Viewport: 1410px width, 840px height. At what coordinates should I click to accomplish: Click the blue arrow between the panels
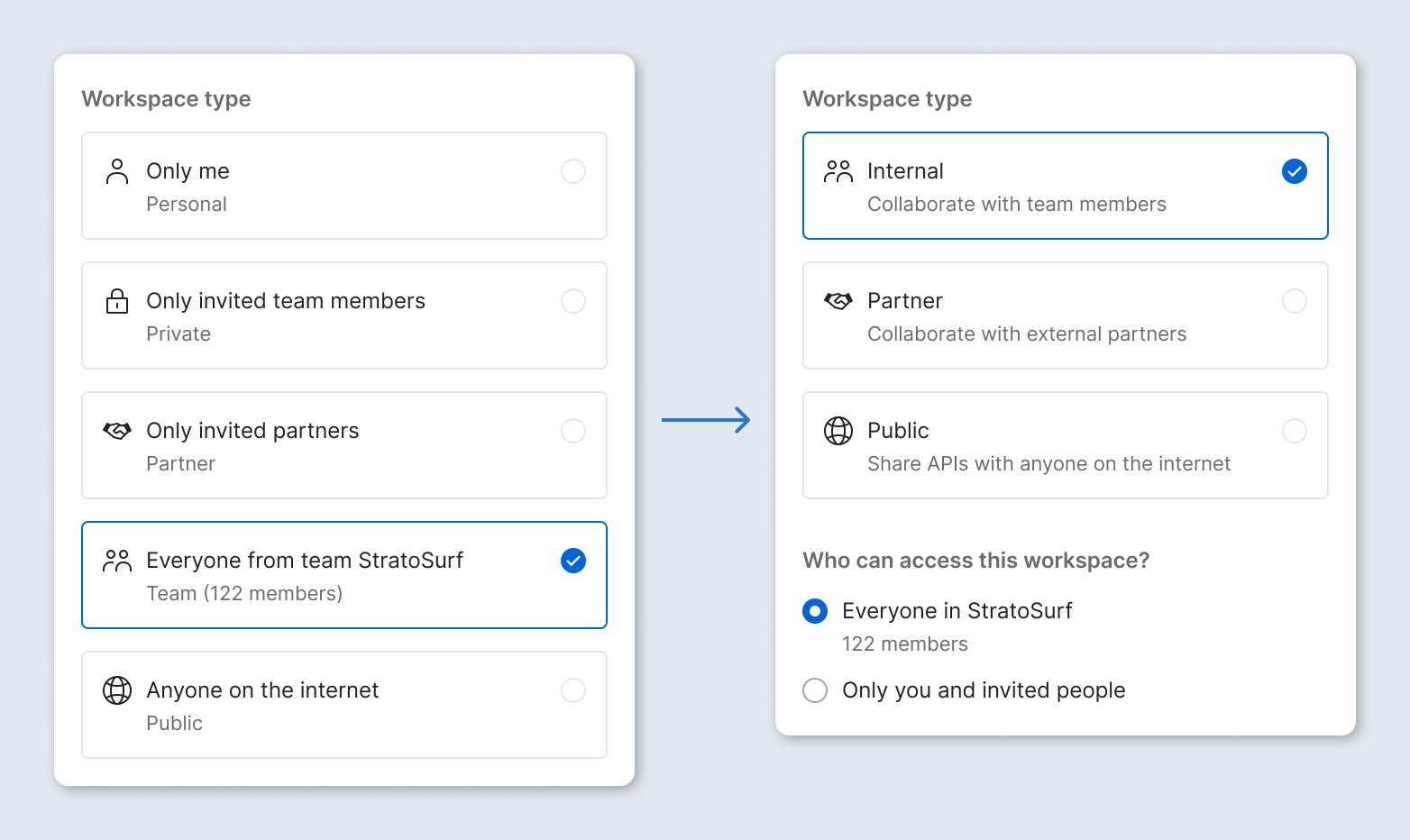pos(705,420)
